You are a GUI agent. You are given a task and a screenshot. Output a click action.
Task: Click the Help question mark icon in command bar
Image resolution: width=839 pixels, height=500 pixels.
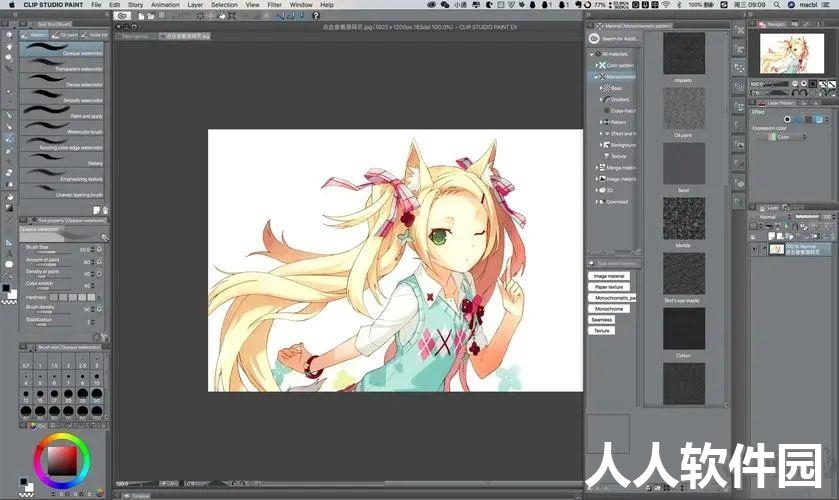(316, 16)
